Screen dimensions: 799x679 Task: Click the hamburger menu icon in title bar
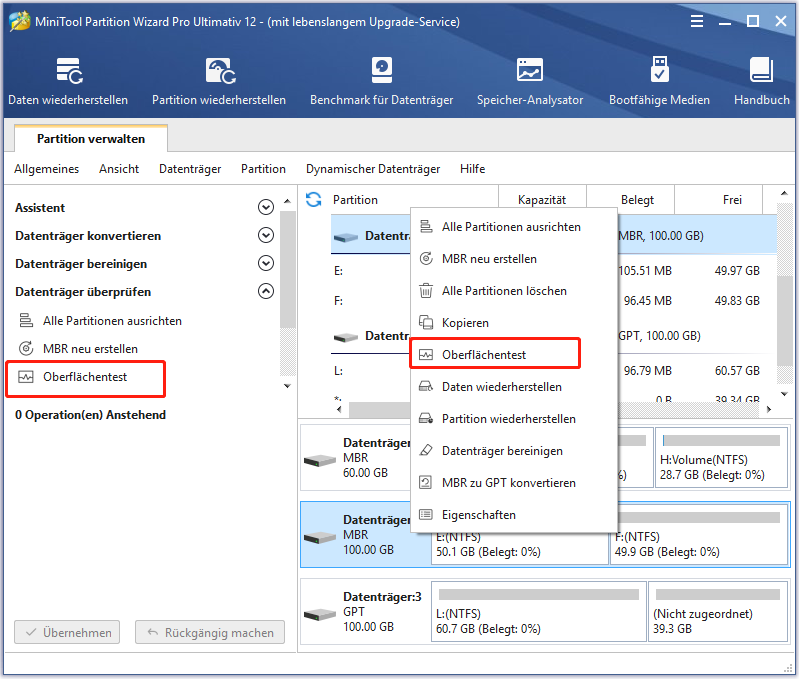[x=697, y=21]
